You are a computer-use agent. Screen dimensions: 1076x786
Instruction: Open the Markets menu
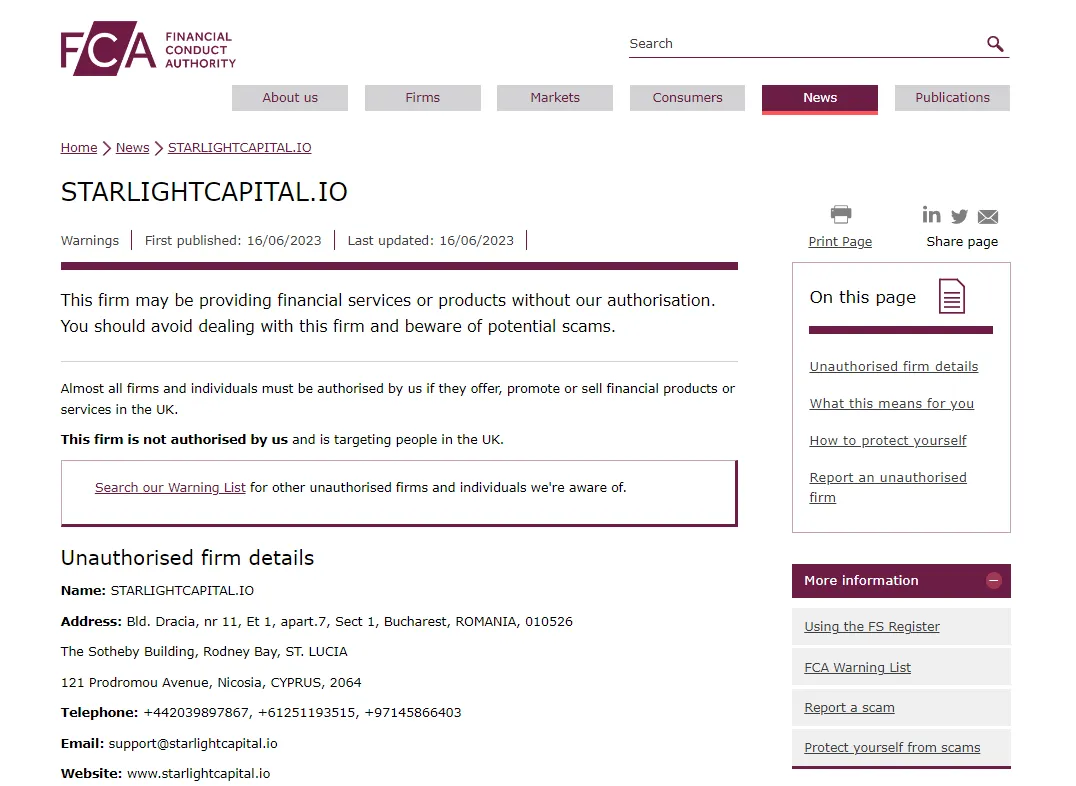[554, 97]
